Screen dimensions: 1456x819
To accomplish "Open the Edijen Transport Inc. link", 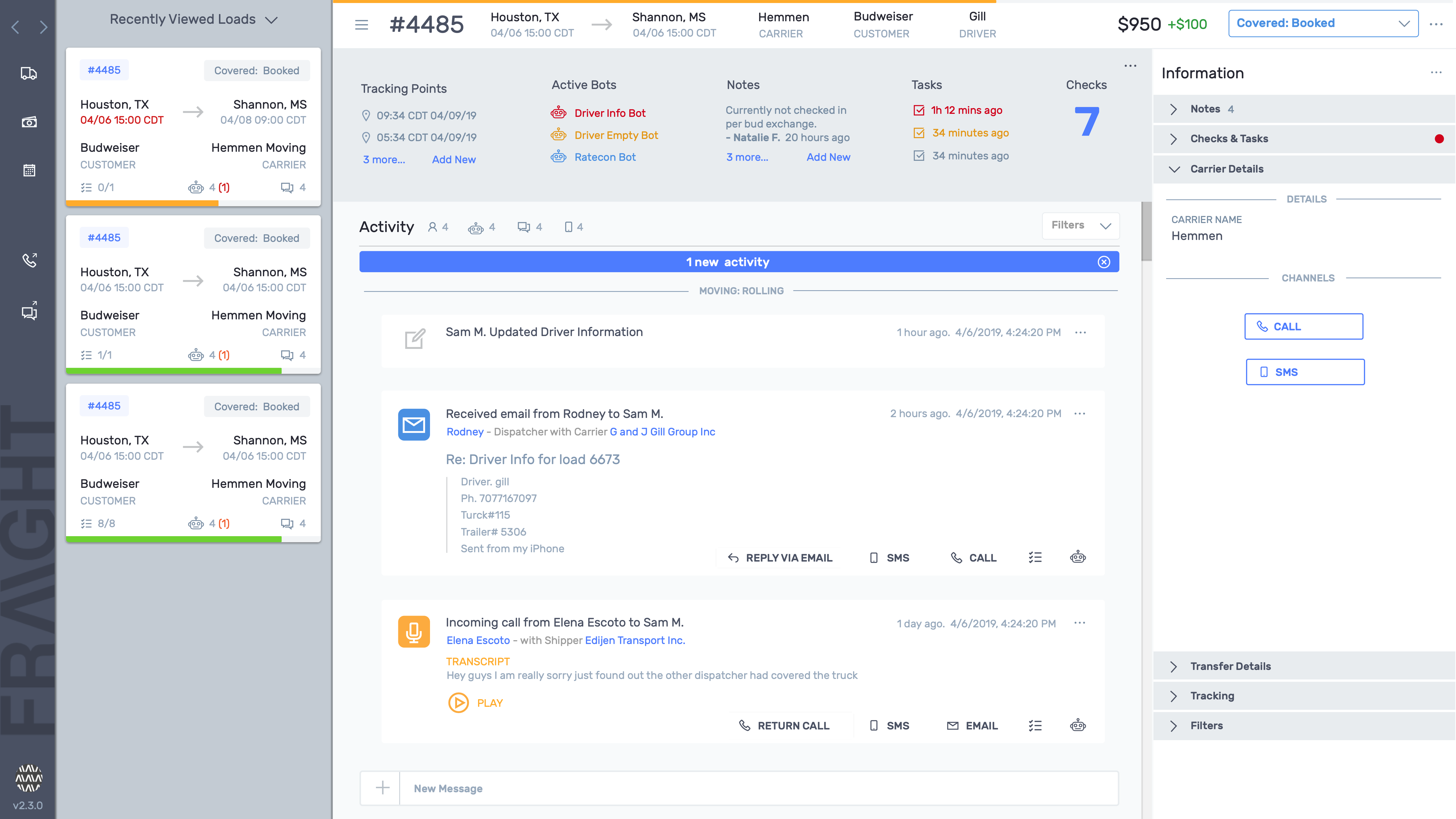I will click(x=635, y=640).
